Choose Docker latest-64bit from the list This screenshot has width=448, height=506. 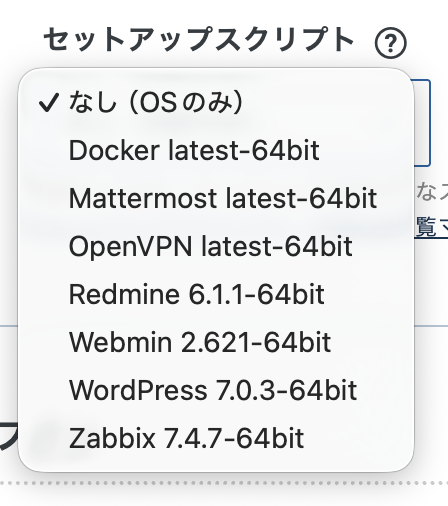(216, 150)
